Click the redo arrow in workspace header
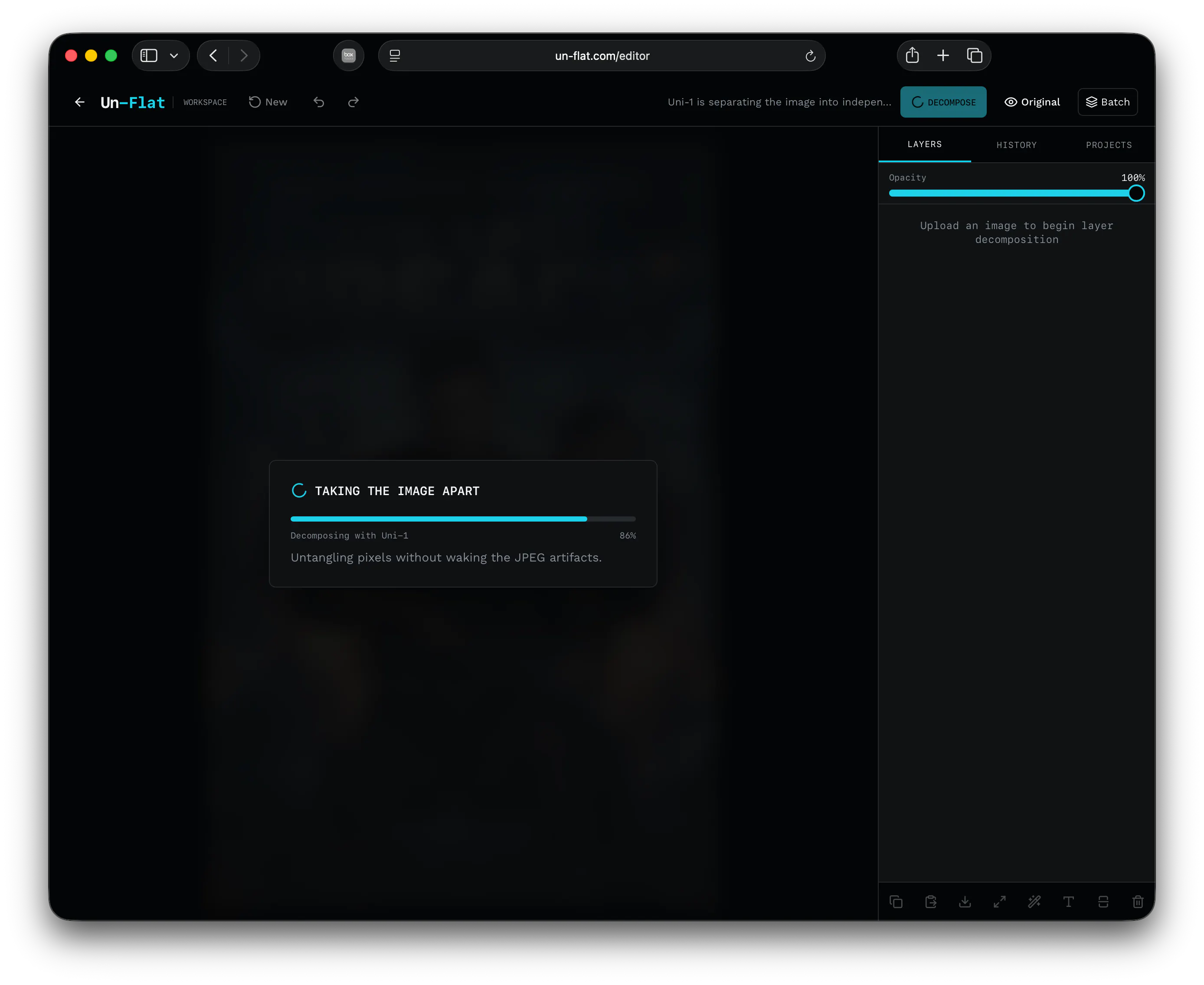The image size is (1204, 985). tap(353, 102)
